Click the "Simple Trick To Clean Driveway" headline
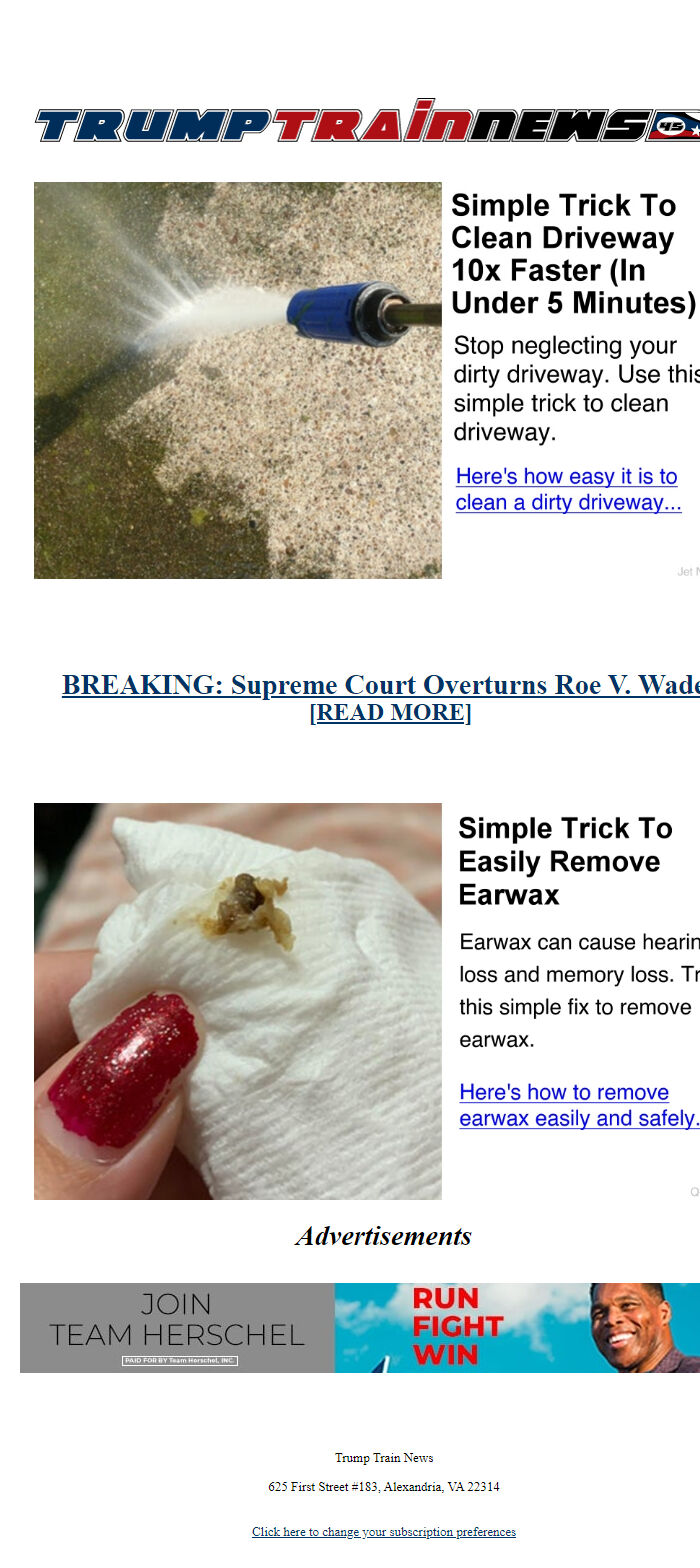This screenshot has width=700, height=1568. 575,254
